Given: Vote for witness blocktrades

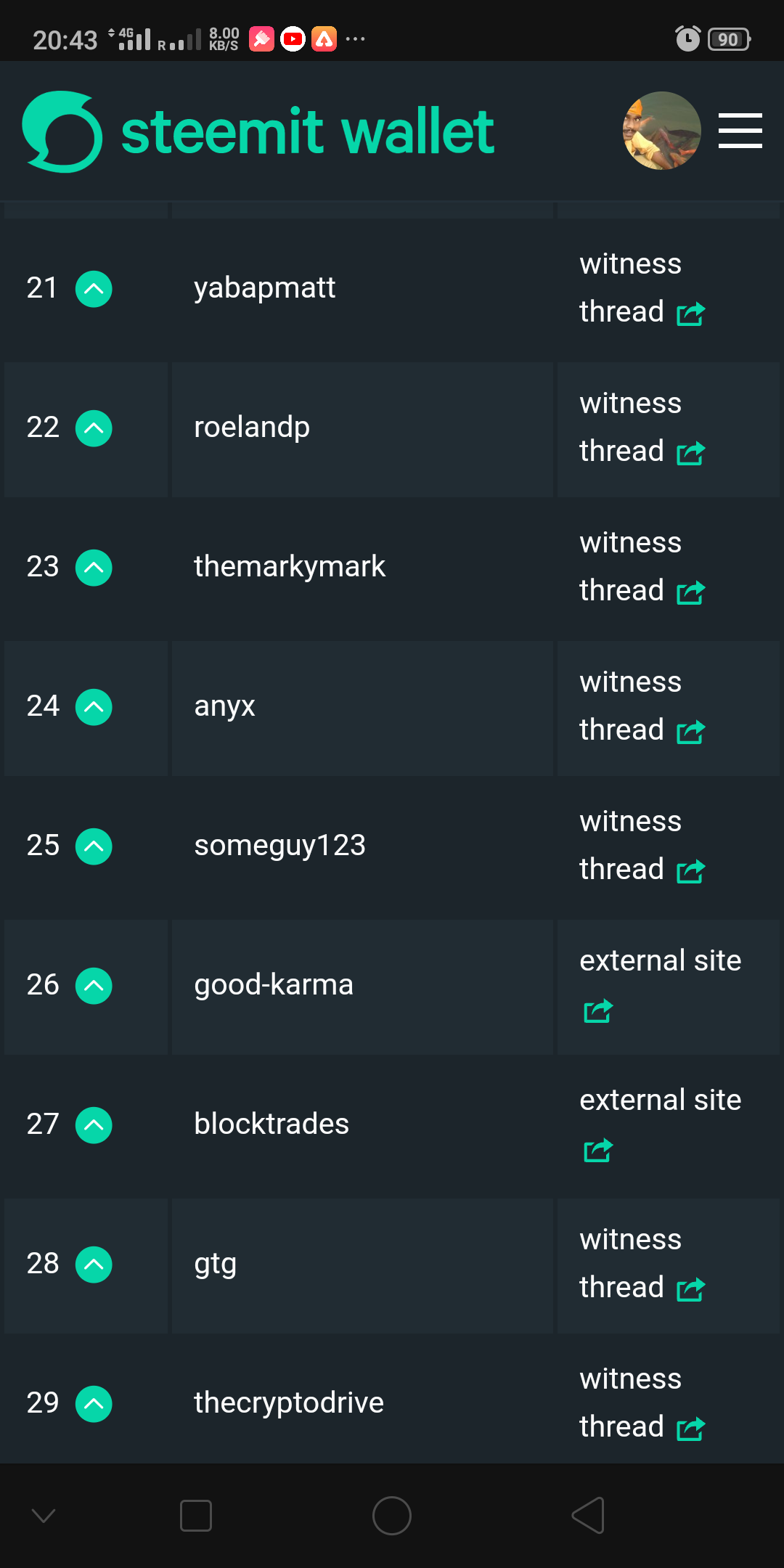Looking at the screenshot, I should coord(94,1125).
